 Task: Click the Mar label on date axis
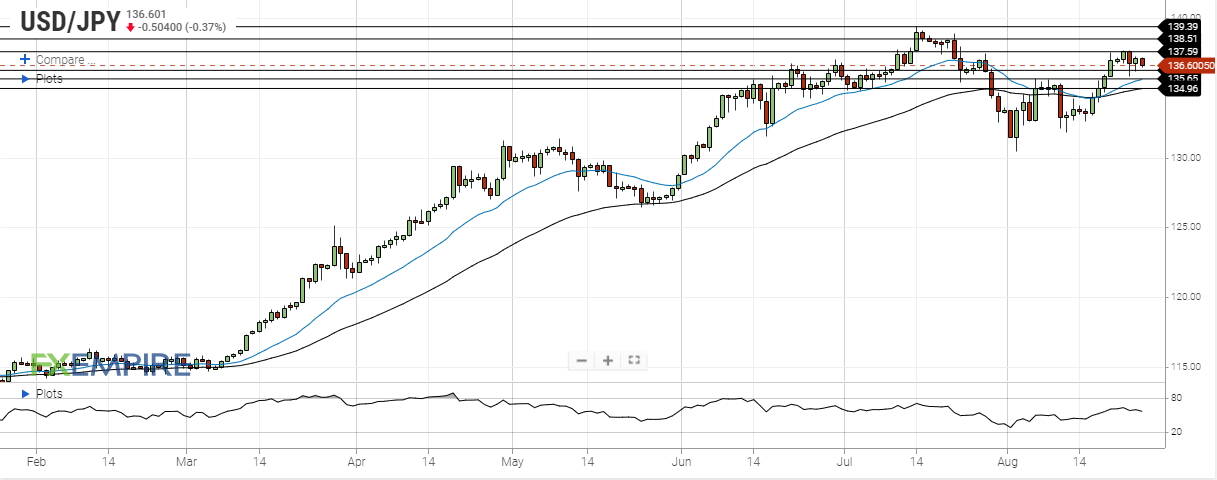[x=187, y=464]
